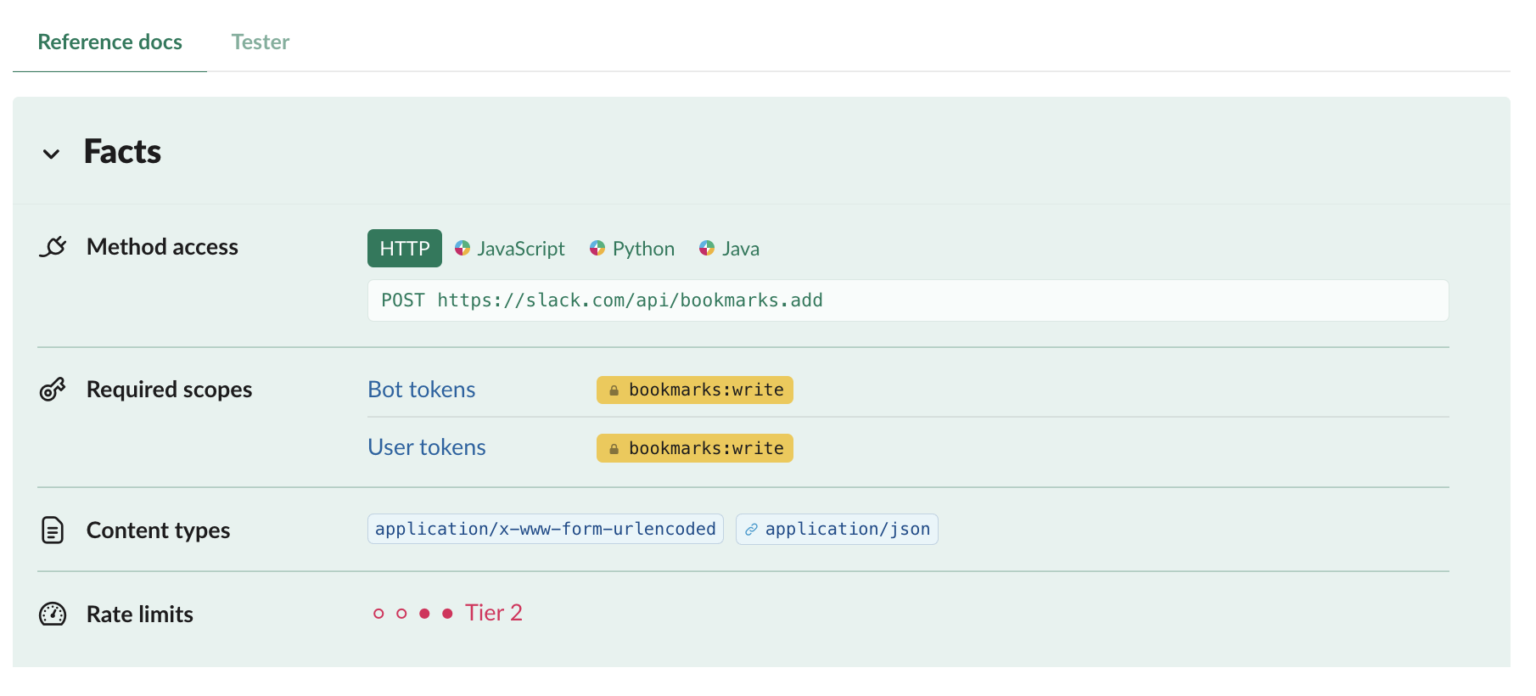Click the gauge icon next to Method access
1536x696 pixels.
click(x=51, y=246)
